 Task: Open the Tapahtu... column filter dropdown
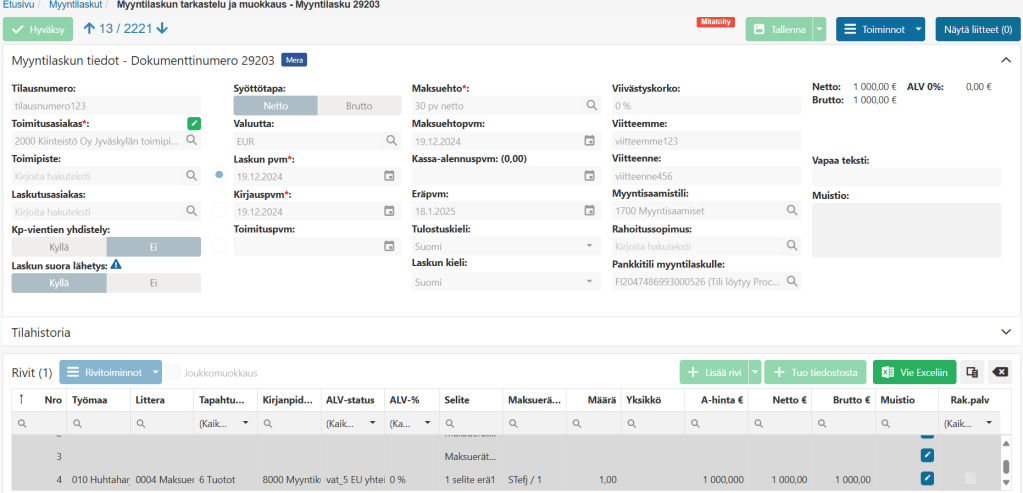click(246, 423)
